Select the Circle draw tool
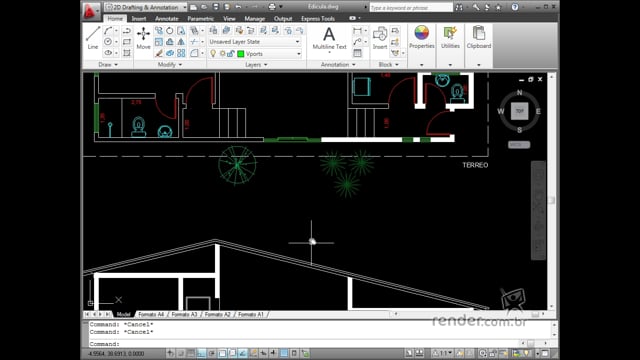The image size is (640, 360). (x=108, y=42)
